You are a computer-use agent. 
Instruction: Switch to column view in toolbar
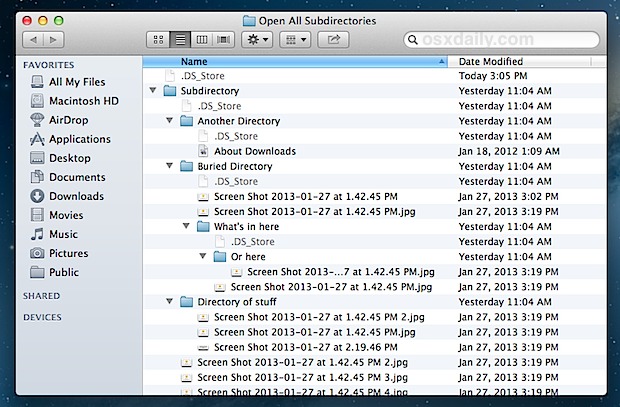[202, 39]
